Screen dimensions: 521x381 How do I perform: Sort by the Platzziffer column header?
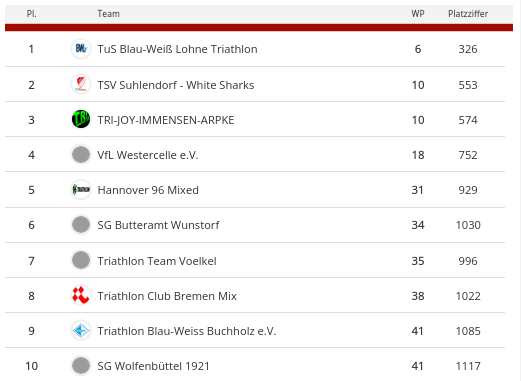(x=468, y=14)
